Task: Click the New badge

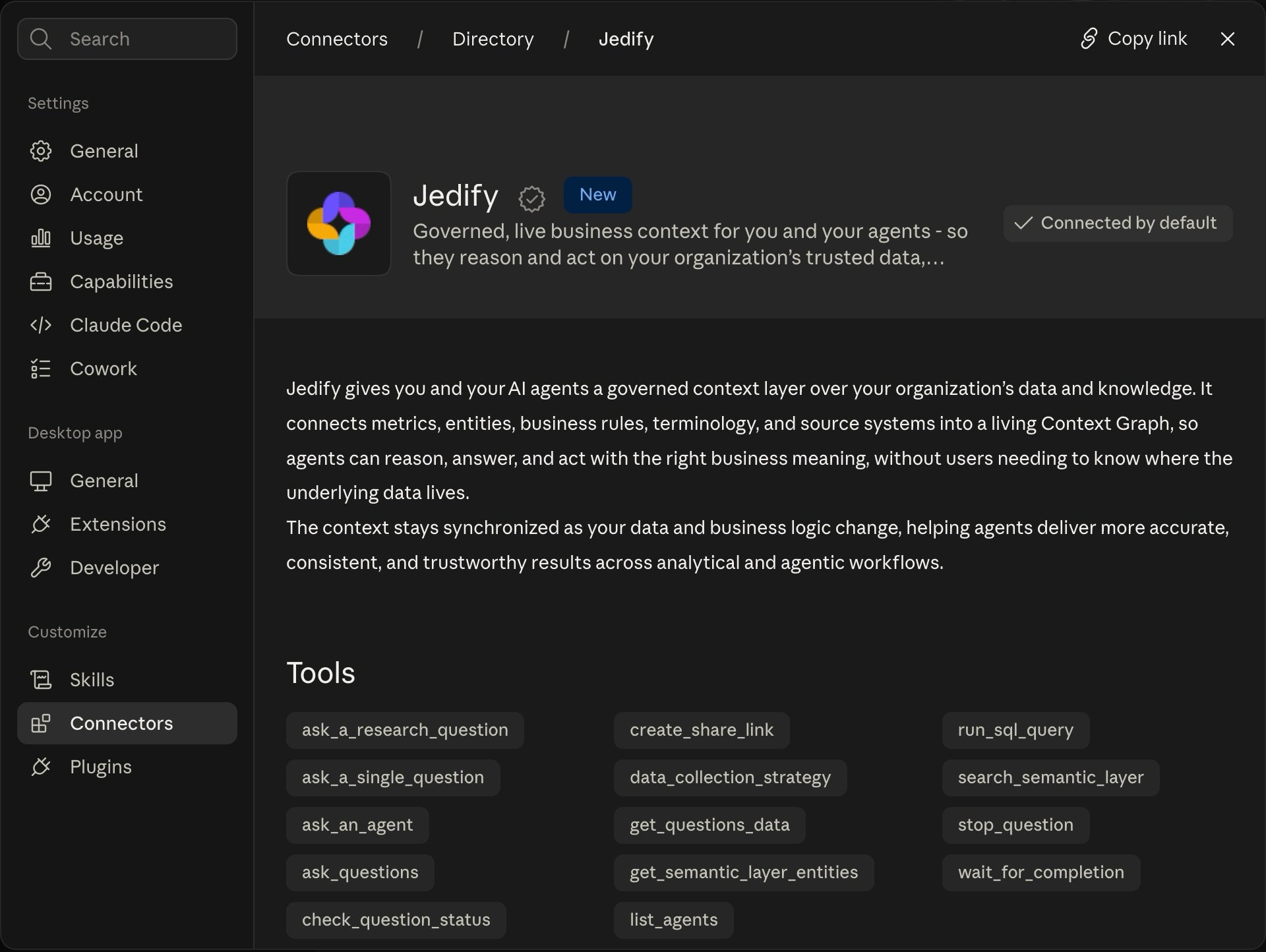Action: click(598, 194)
